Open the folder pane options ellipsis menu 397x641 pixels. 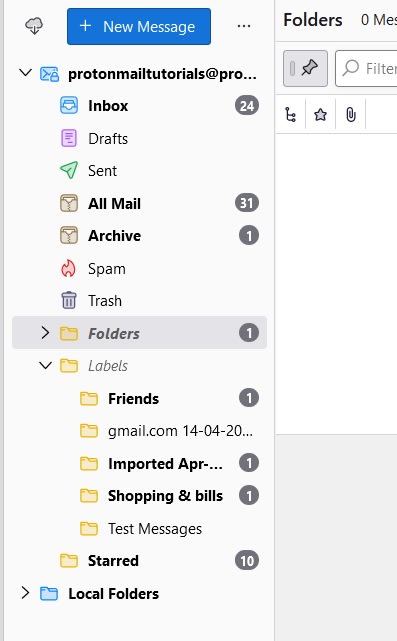tap(244, 26)
